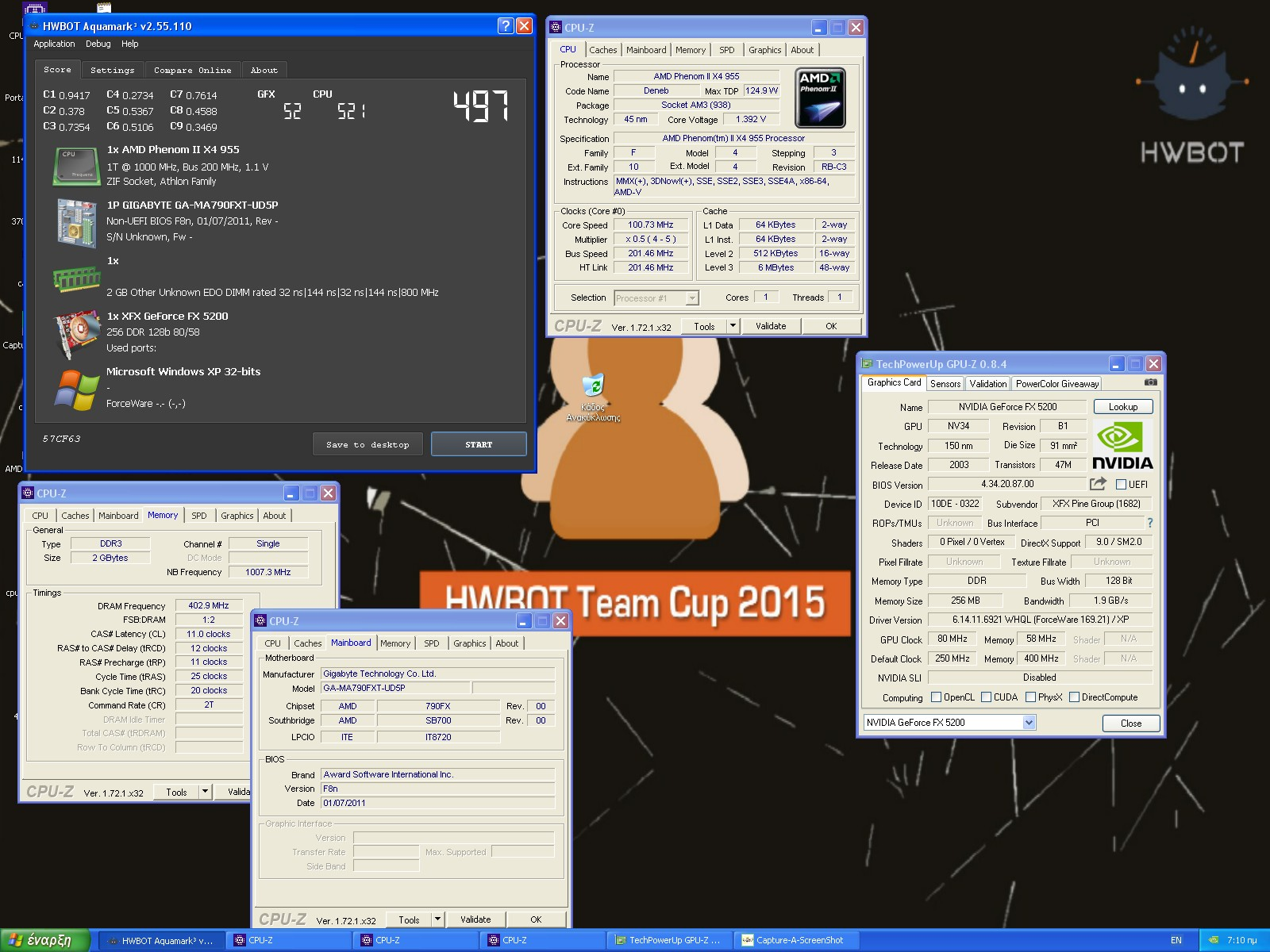Image resolution: width=1270 pixels, height=952 pixels.
Task: Click Validate in the Mainboard CPU-Z window
Action: coord(475,919)
